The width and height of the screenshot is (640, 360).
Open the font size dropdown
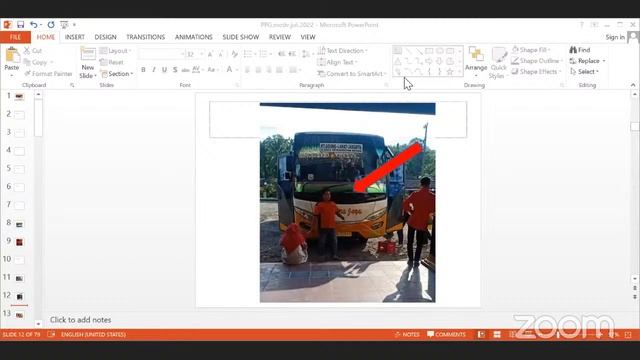(x=202, y=54)
